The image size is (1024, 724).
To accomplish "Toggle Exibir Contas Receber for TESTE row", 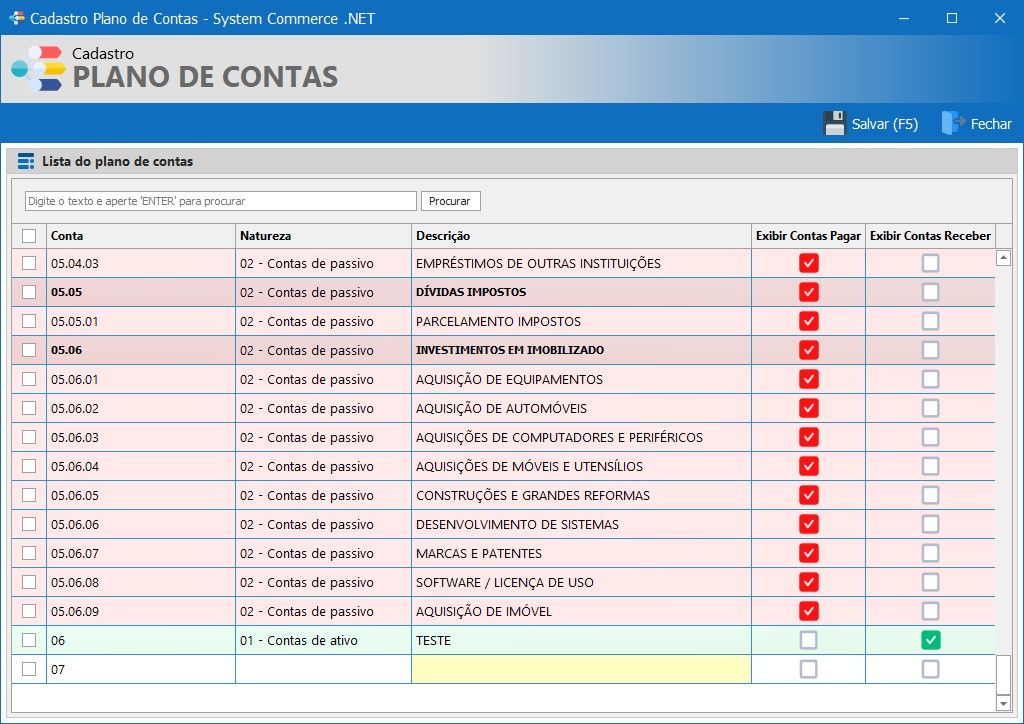I will pos(930,640).
